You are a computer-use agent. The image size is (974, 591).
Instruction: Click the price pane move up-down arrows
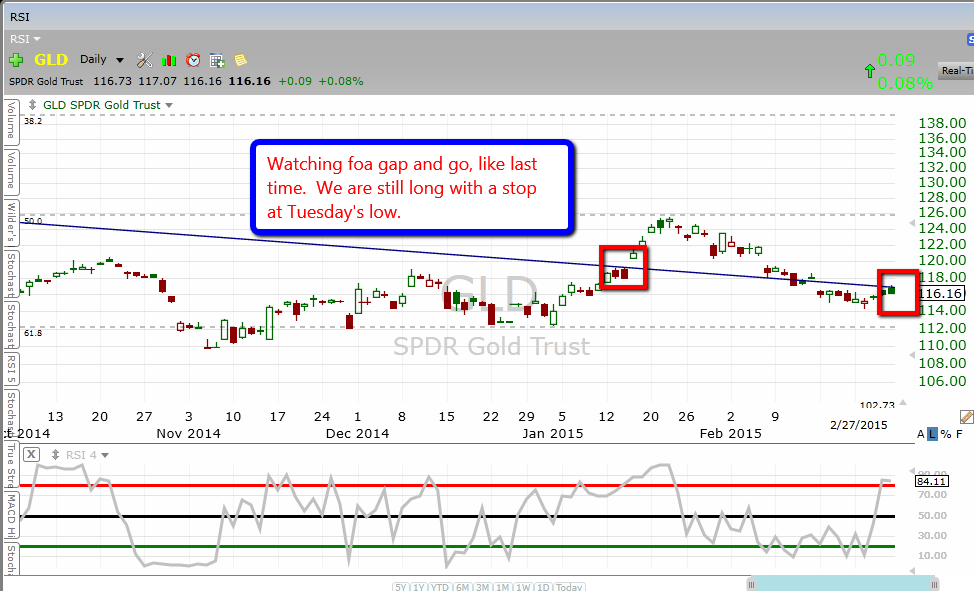point(32,105)
